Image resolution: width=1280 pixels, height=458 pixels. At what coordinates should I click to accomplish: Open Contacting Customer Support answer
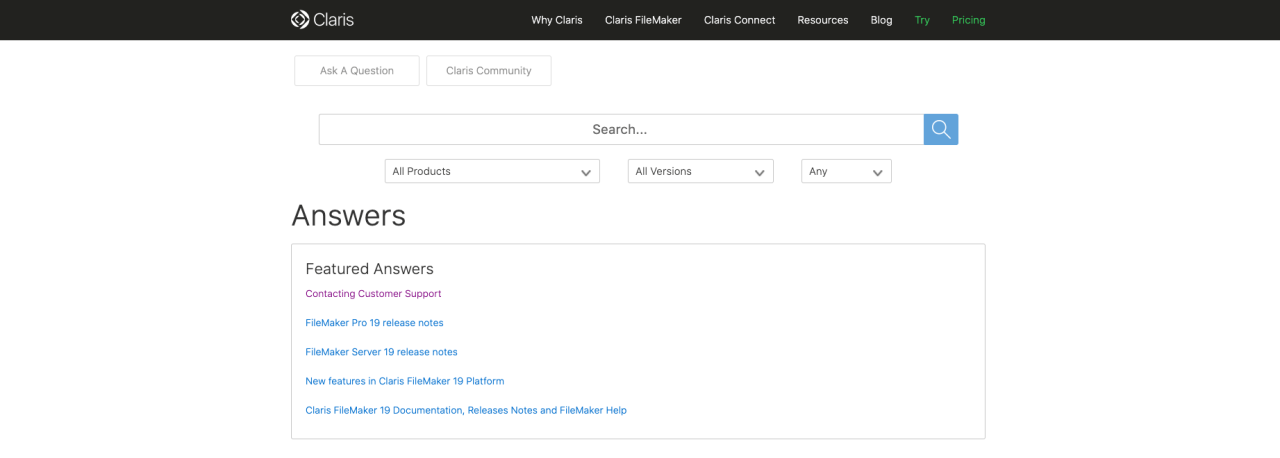point(373,294)
